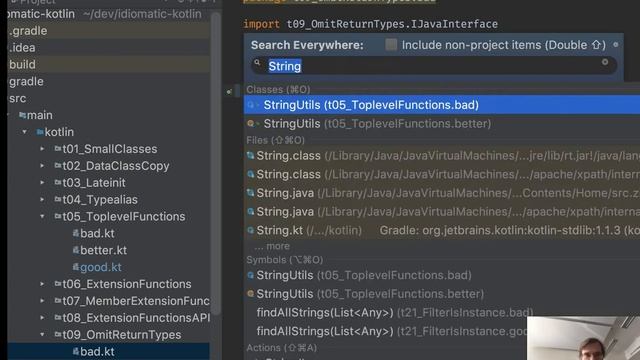
Task: Click the Classes section header
Action: (x=278, y=89)
